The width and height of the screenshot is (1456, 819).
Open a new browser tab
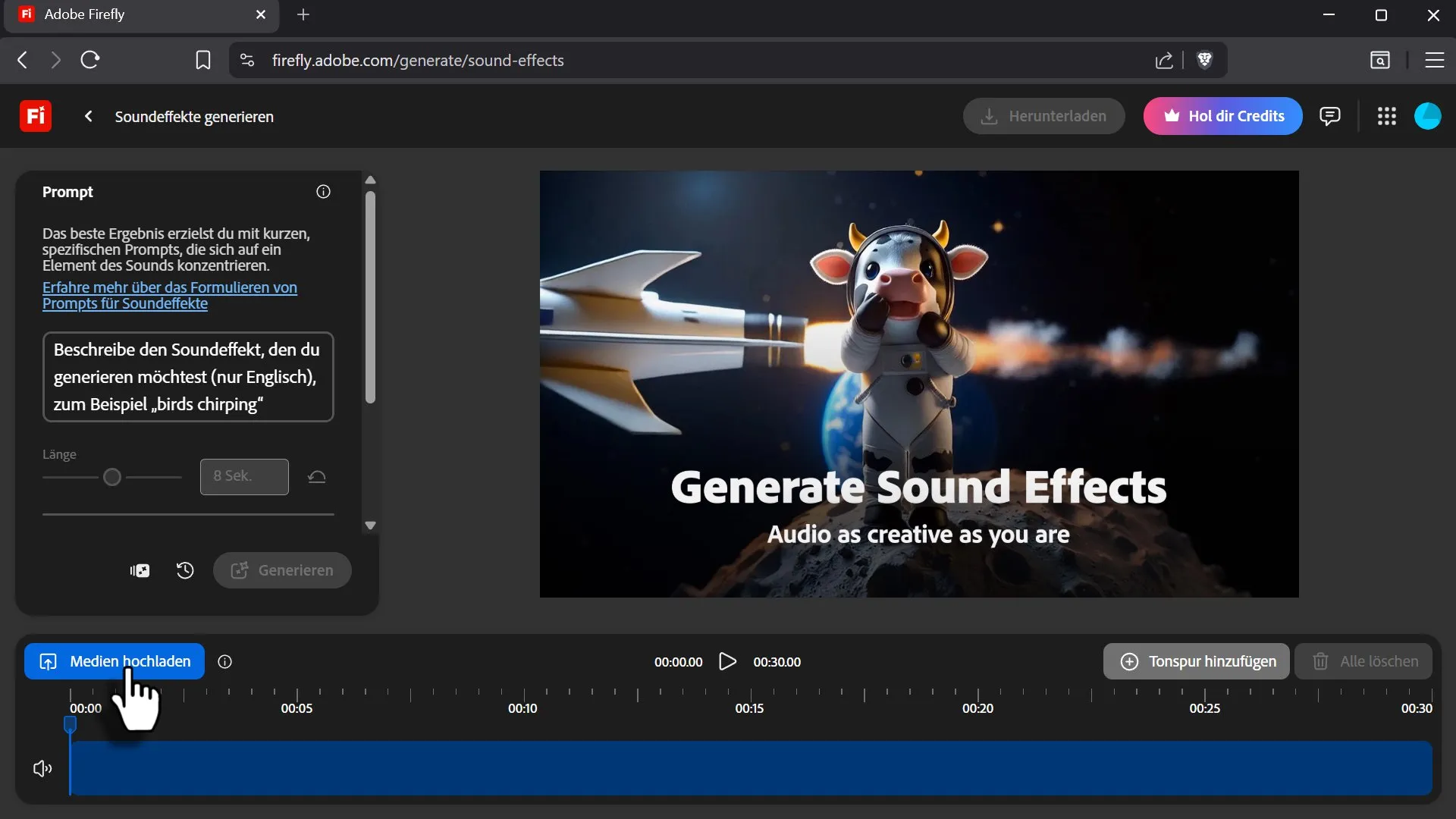[303, 14]
